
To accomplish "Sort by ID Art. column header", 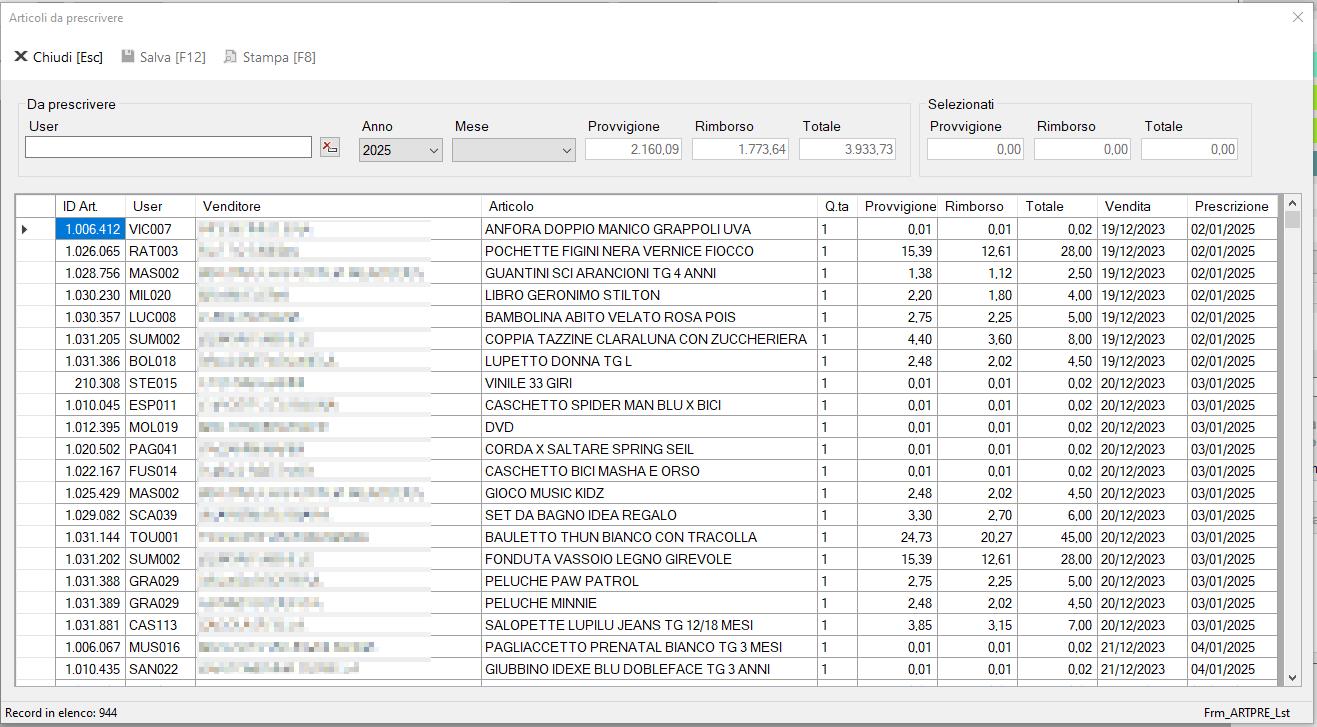I will click(x=90, y=206).
